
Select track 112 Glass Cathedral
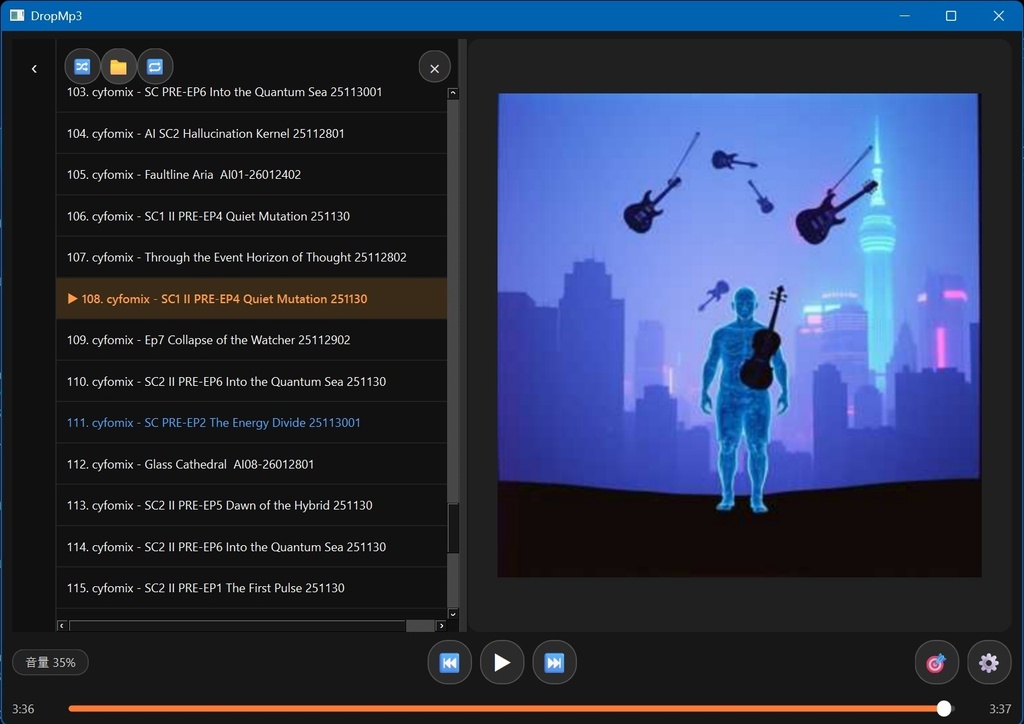tap(251, 464)
